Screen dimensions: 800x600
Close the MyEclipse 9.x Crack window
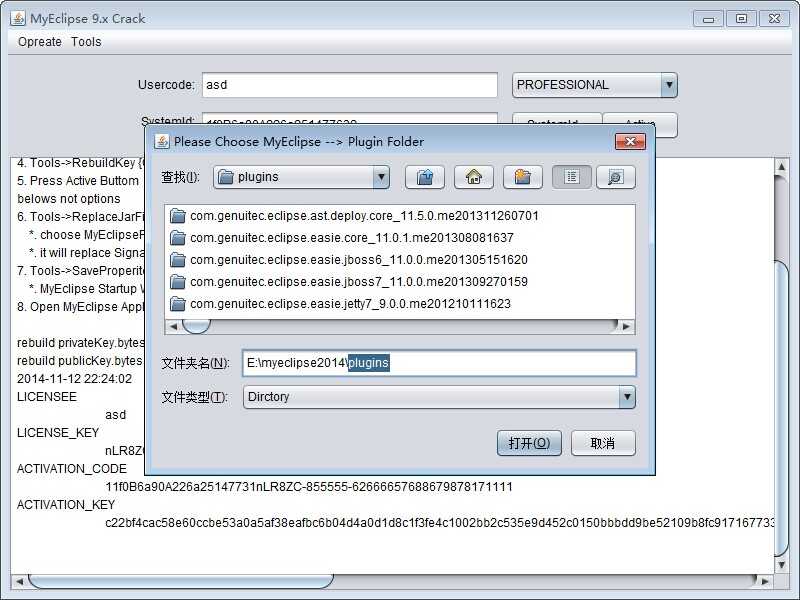tap(774, 19)
